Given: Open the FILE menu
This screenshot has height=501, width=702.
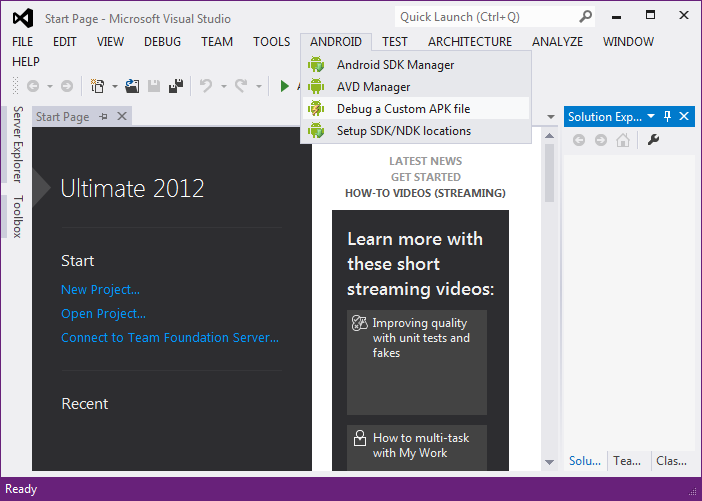Looking at the screenshot, I should click(x=22, y=42).
